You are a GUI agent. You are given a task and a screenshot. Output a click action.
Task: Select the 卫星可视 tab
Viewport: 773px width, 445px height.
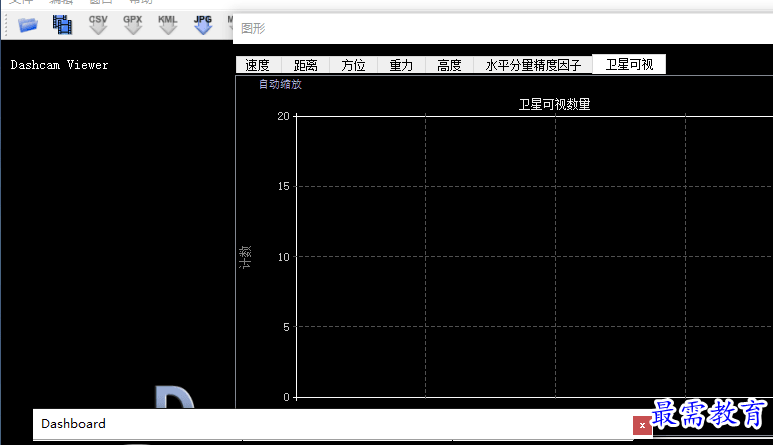[x=629, y=64]
